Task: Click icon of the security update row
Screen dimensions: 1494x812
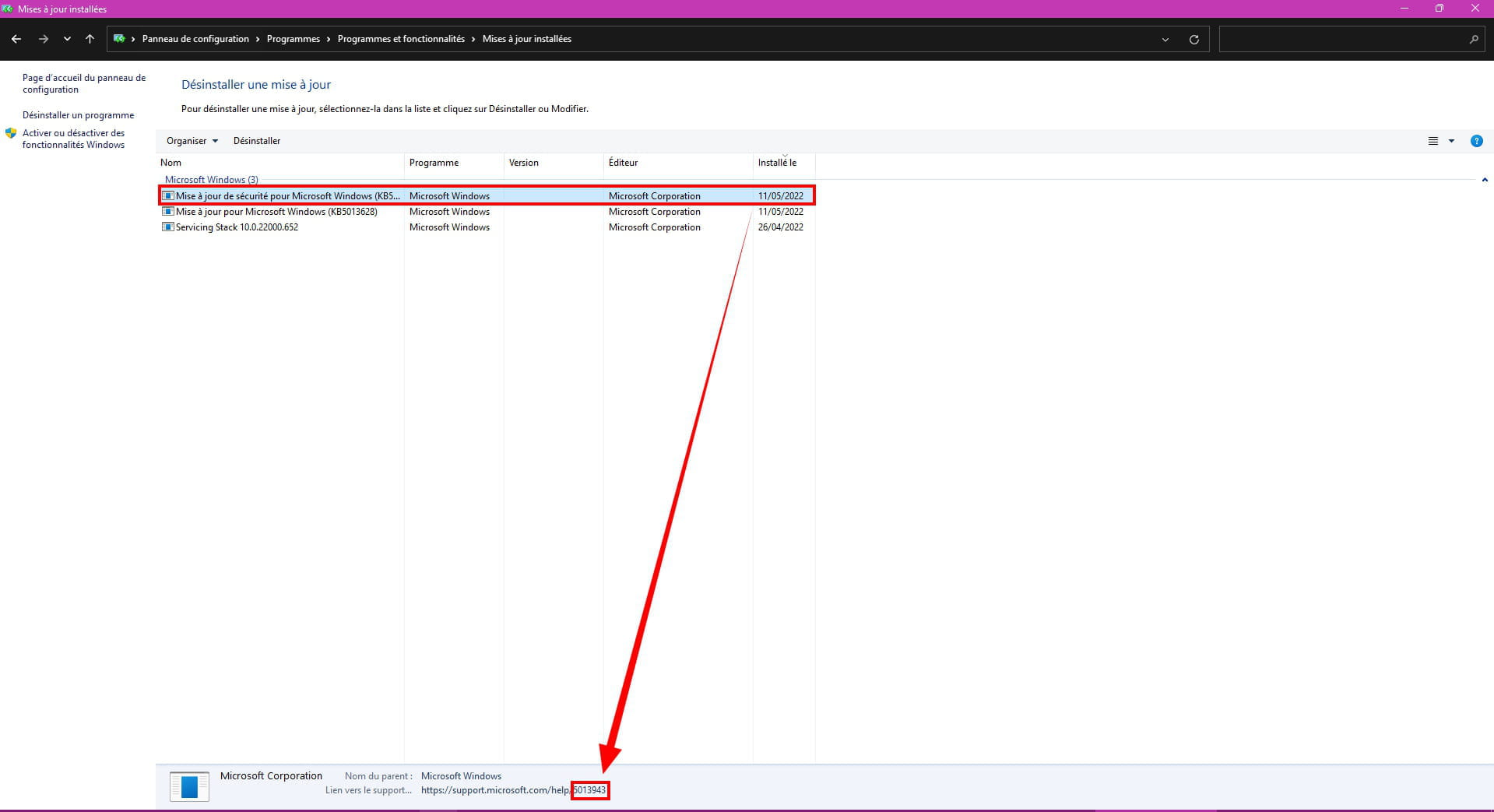Action: coord(167,195)
